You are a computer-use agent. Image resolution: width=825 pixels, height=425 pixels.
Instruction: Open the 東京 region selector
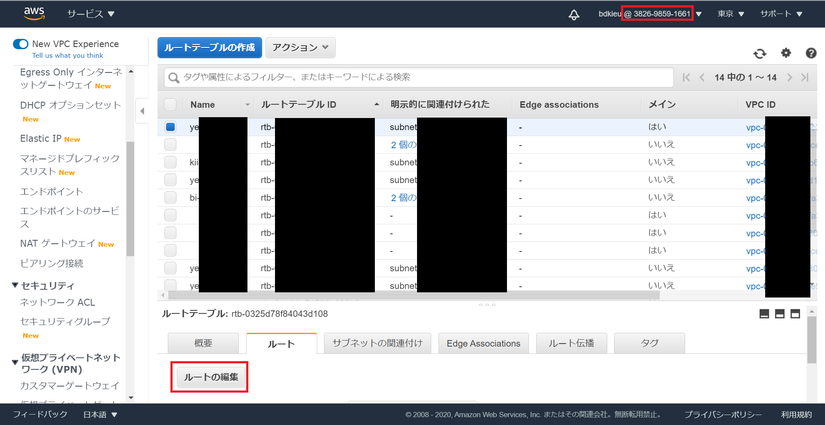731,14
